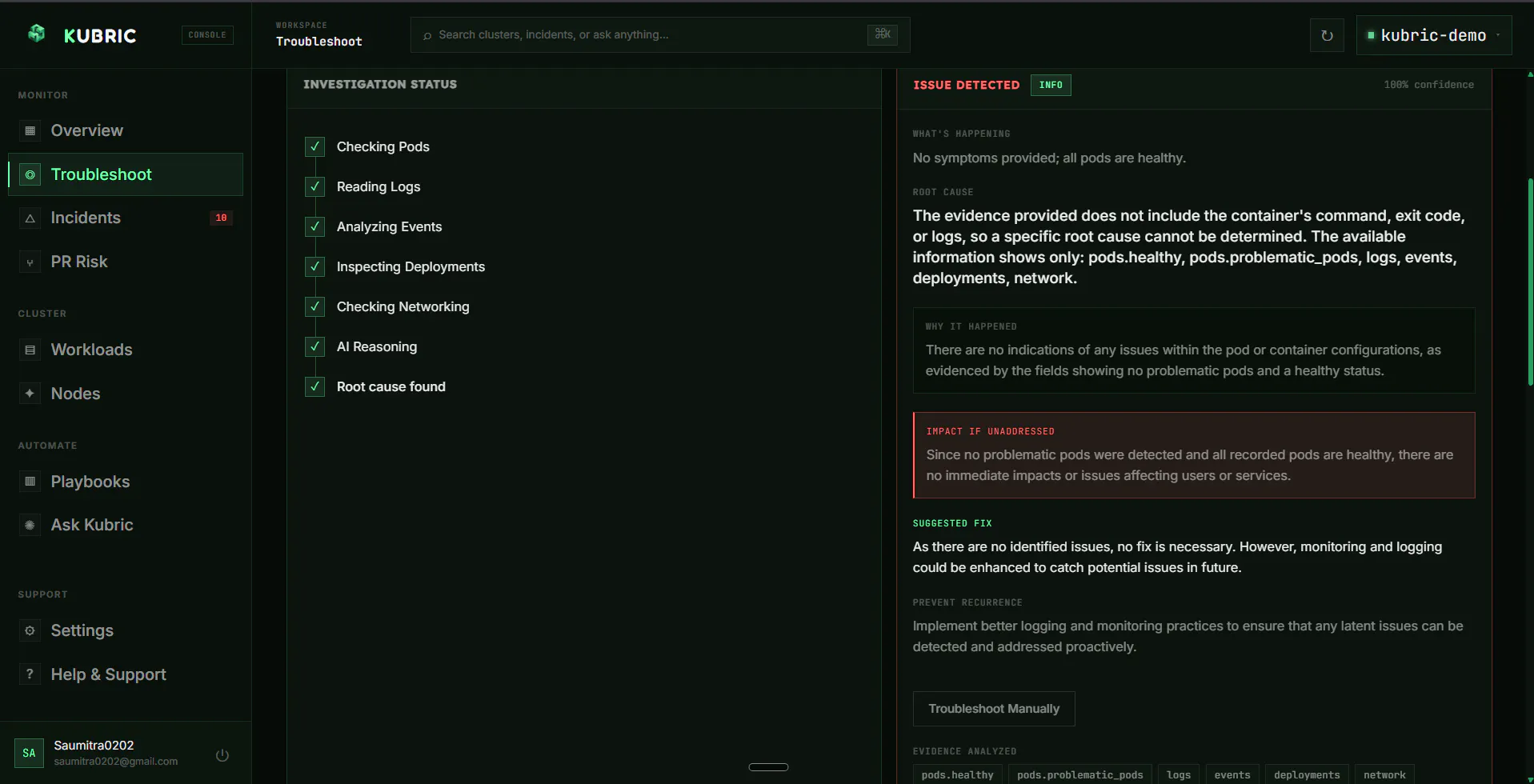Viewport: 1534px width, 784px height.
Task: Click the network evidence tag
Action: (1384, 775)
